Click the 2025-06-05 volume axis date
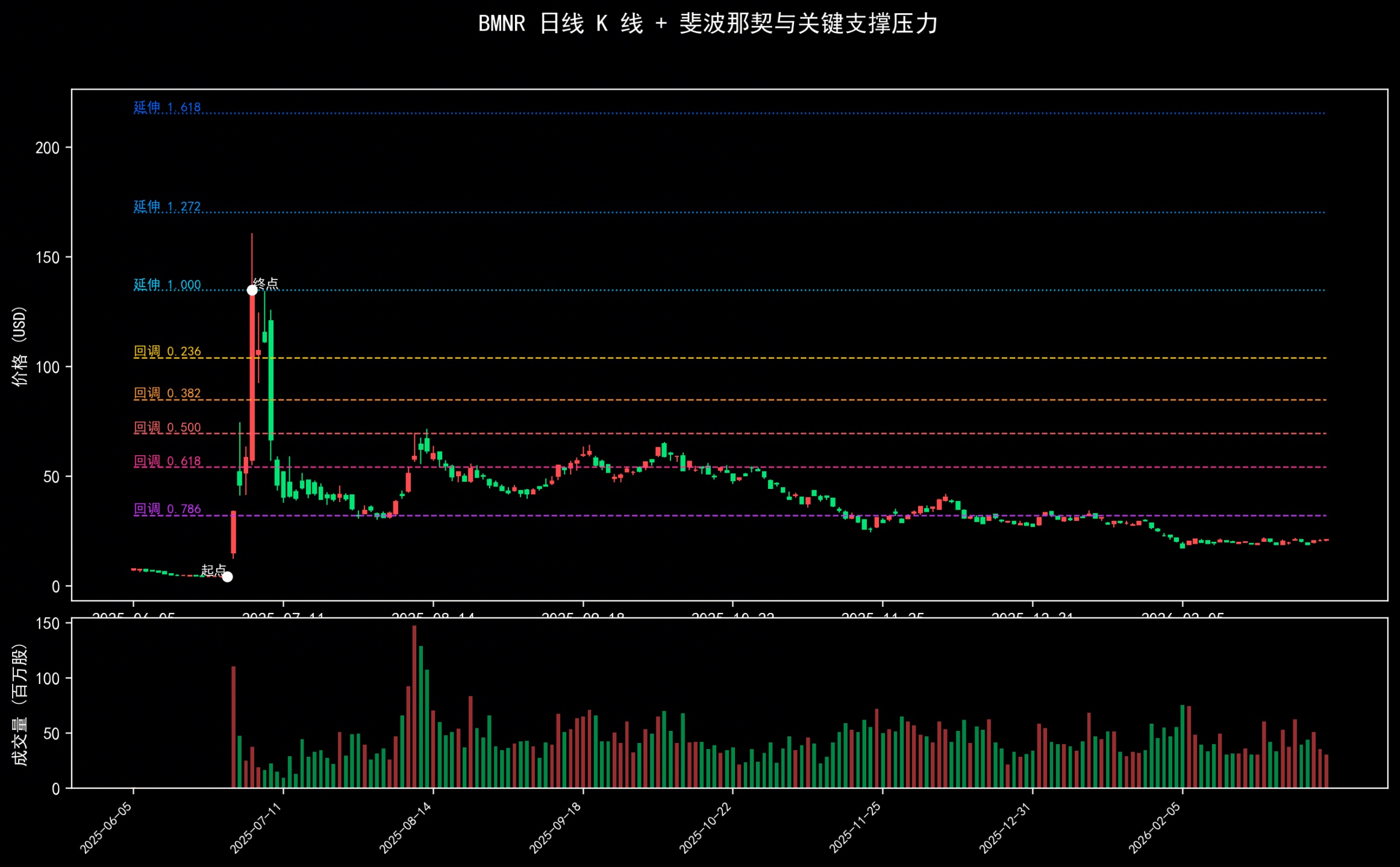Image resolution: width=1400 pixels, height=867 pixels. click(107, 827)
